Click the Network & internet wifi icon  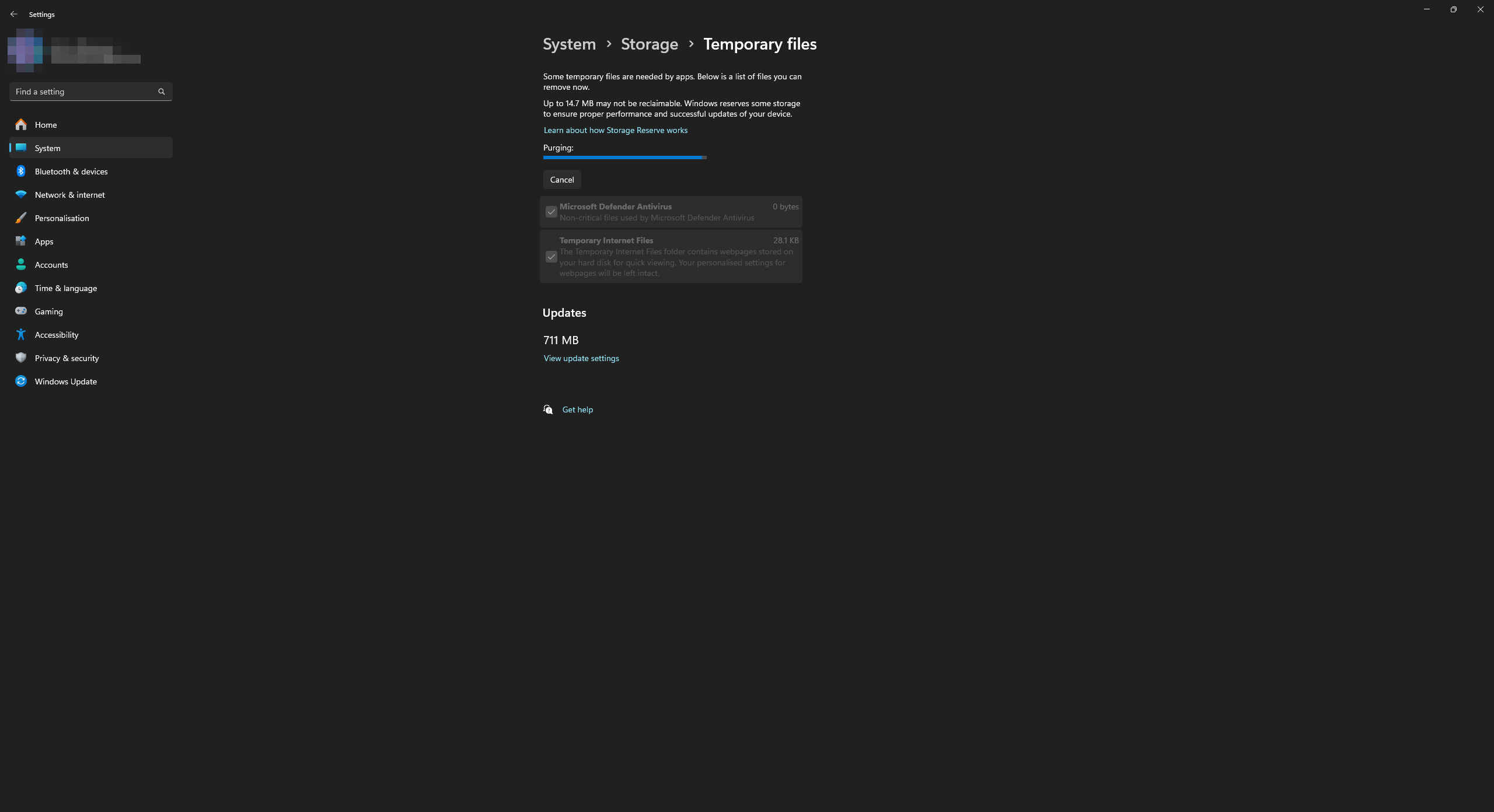click(21, 194)
